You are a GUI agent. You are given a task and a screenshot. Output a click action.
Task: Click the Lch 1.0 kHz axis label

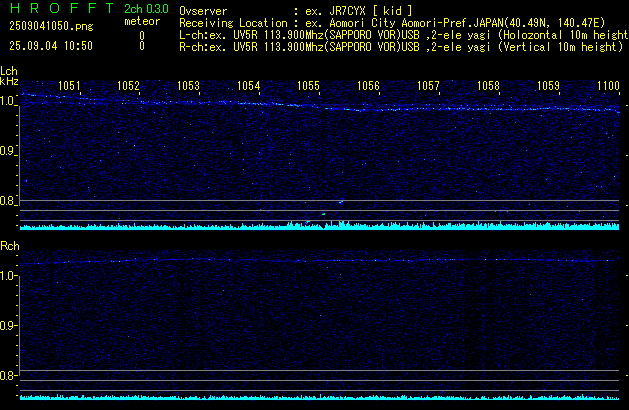point(8,101)
